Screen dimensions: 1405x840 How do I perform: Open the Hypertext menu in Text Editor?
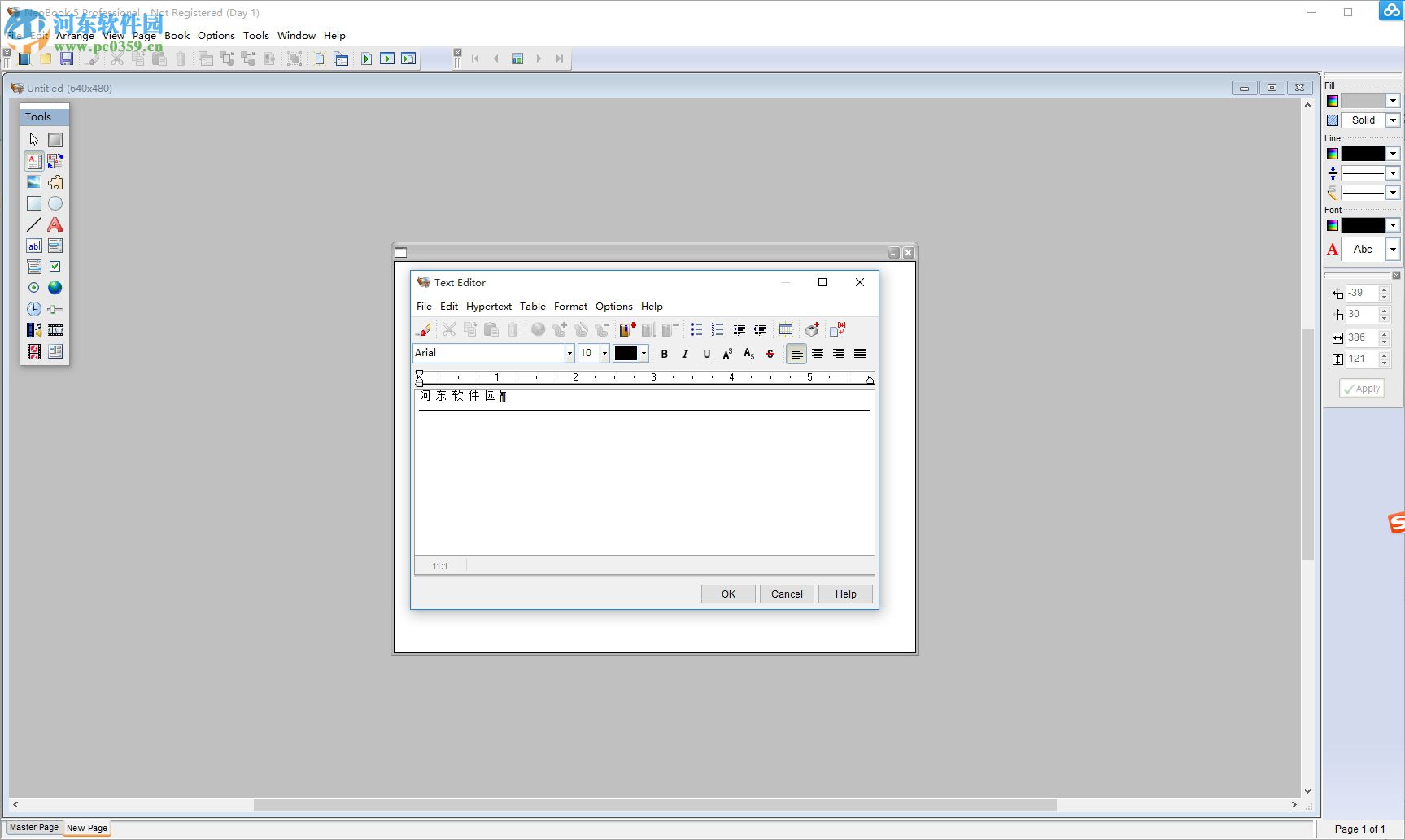point(489,307)
